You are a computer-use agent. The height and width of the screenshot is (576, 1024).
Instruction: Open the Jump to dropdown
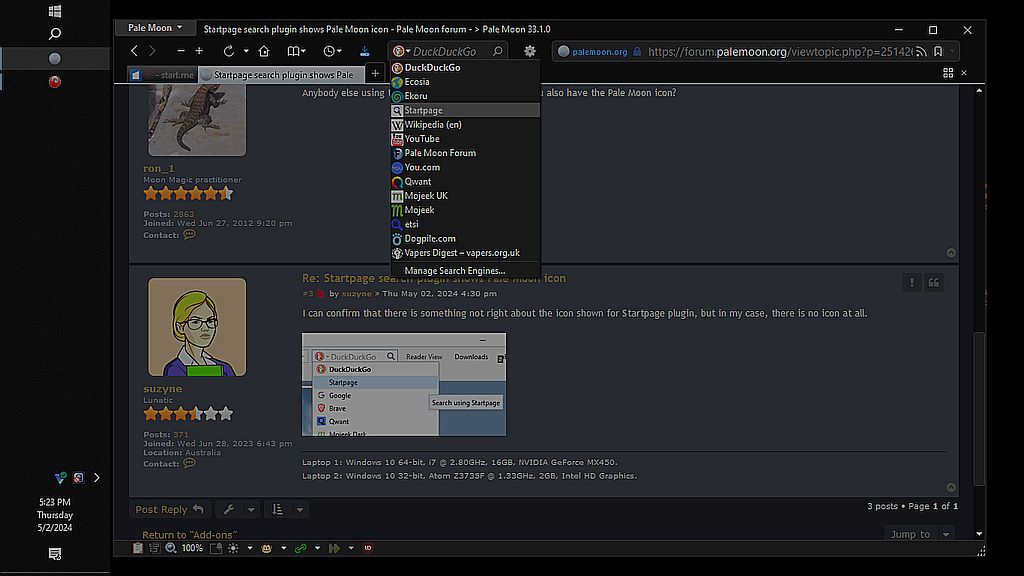pyautogui.click(x=919, y=534)
